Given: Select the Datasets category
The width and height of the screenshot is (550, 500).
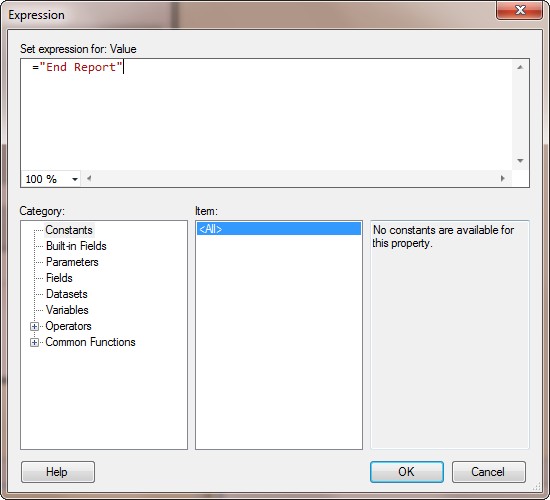Looking at the screenshot, I should [67, 294].
